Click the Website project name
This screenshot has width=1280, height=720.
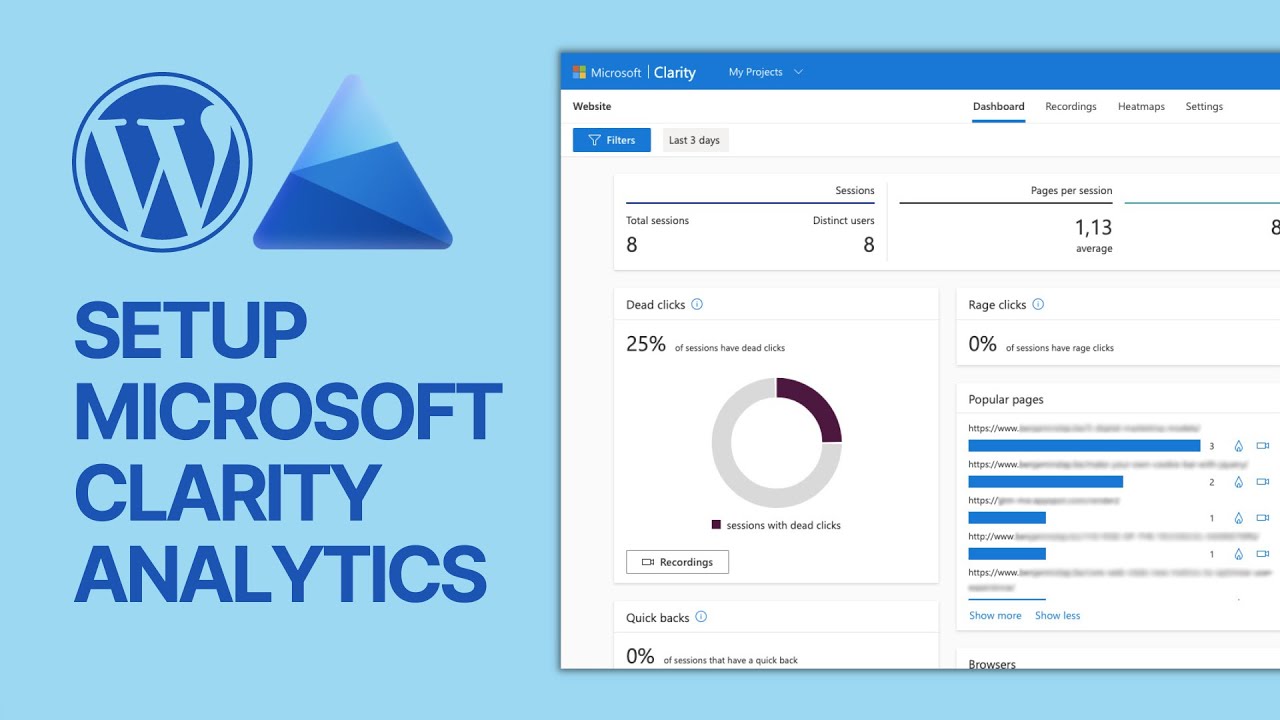pyautogui.click(x=592, y=106)
